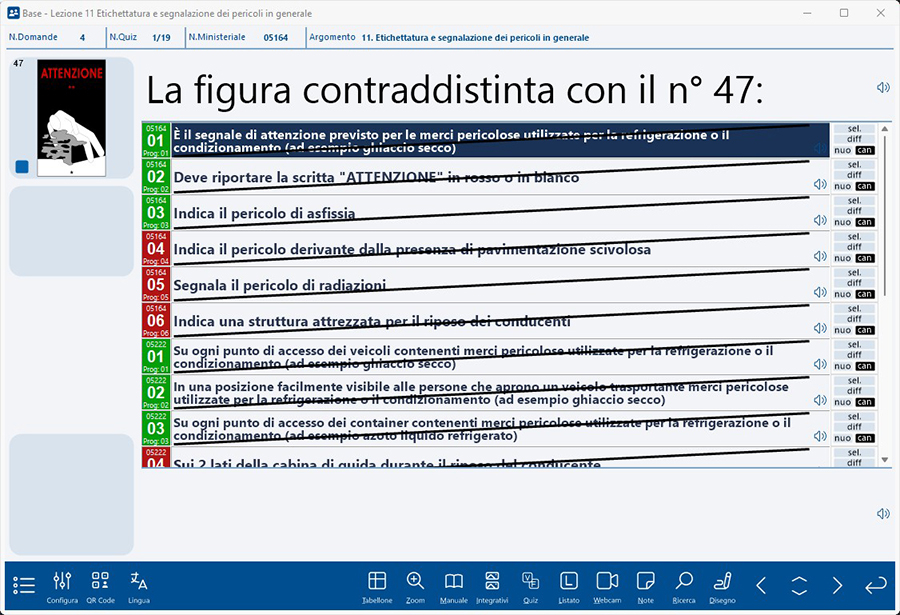The image size is (900, 615).
Task: Activate the Disegno drawing tool
Action: pos(722,586)
